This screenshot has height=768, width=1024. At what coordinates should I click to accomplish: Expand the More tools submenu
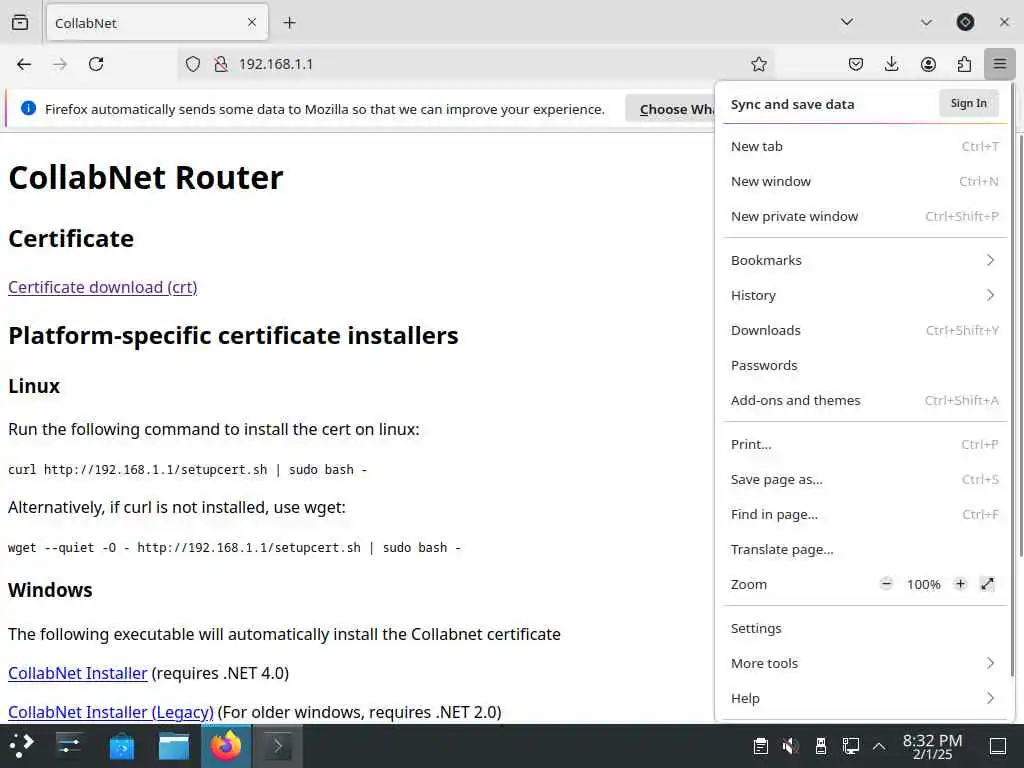click(865, 664)
